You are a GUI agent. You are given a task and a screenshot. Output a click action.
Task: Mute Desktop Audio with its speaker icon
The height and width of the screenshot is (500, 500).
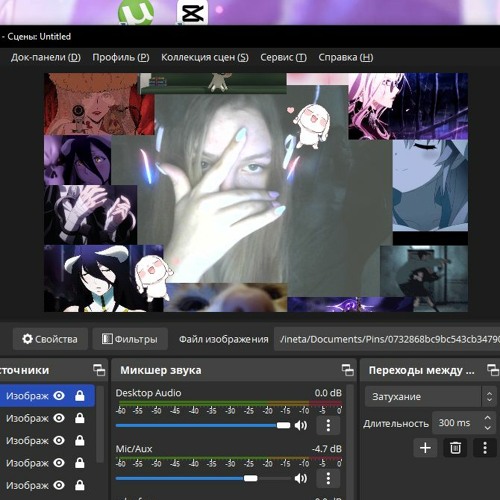pyautogui.click(x=301, y=425)
